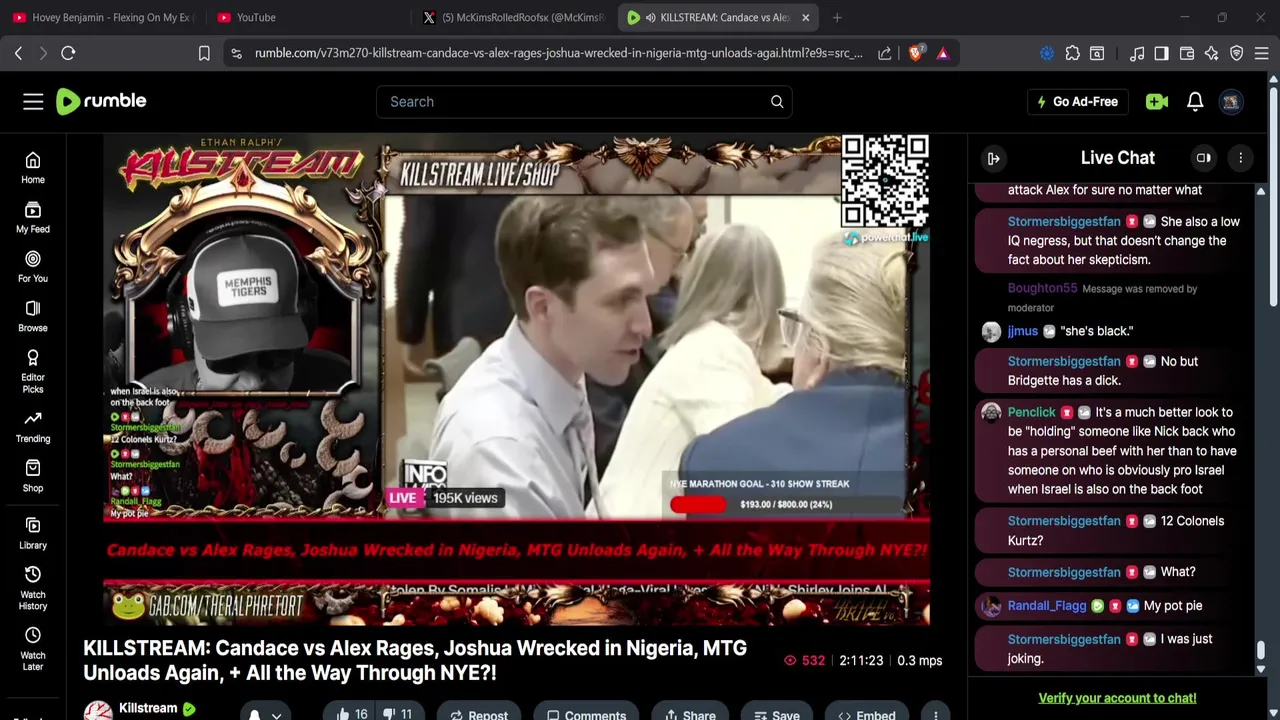Switch to McKimsRolledRoofs X tab
This screenshot has width=1280, height=720.
coord(511,17)
